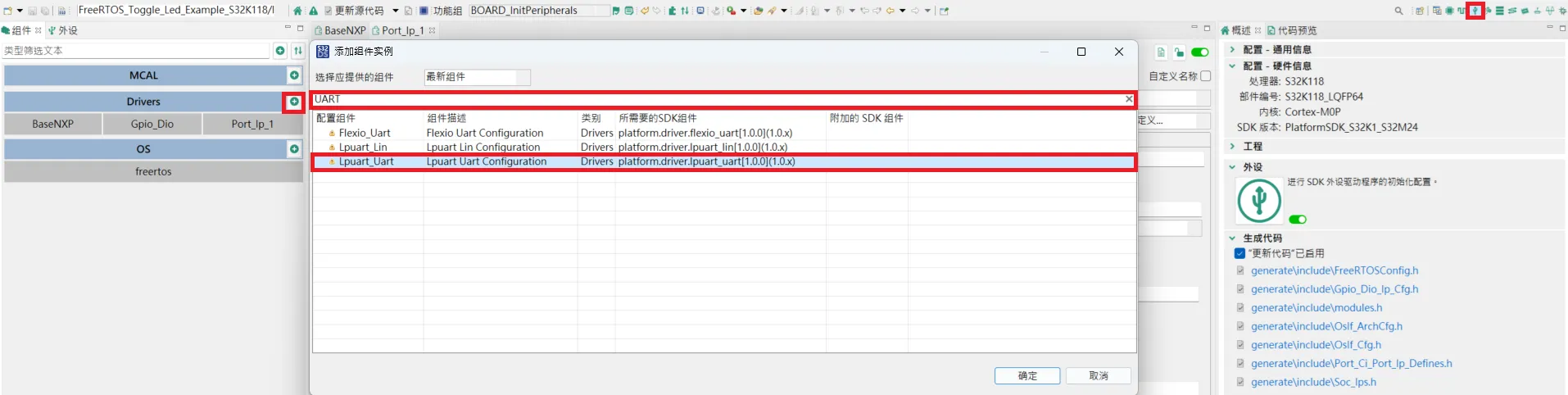Switch to the 代码预览 tab
Image resolution: width=1568 pixels, height=395 pixels.
1292,30
